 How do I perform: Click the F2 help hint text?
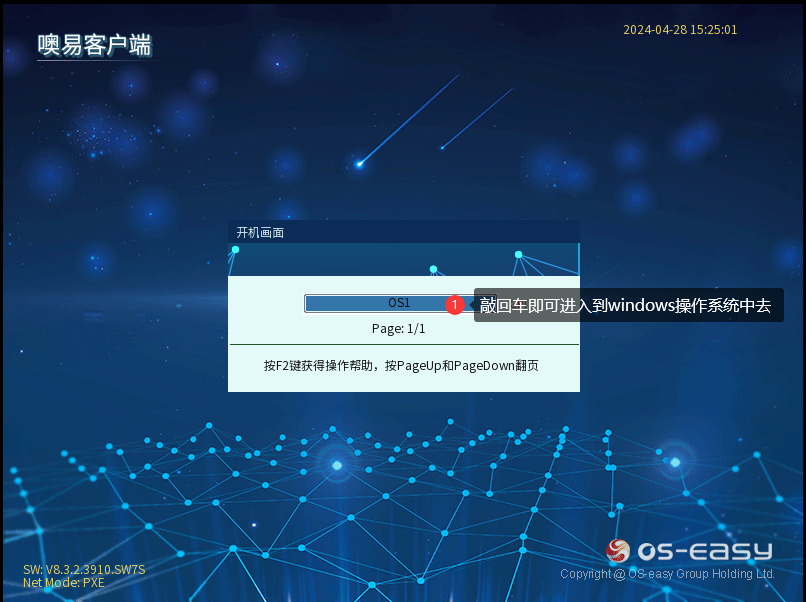pyautogui.click(x=401, y=366)
